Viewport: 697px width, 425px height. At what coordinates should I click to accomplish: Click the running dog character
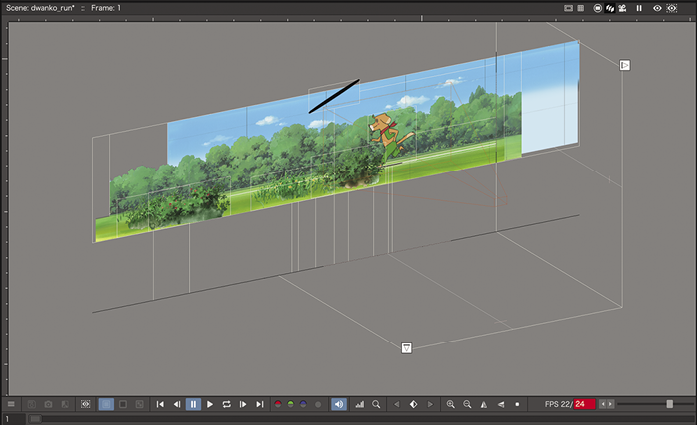[389, 136]
